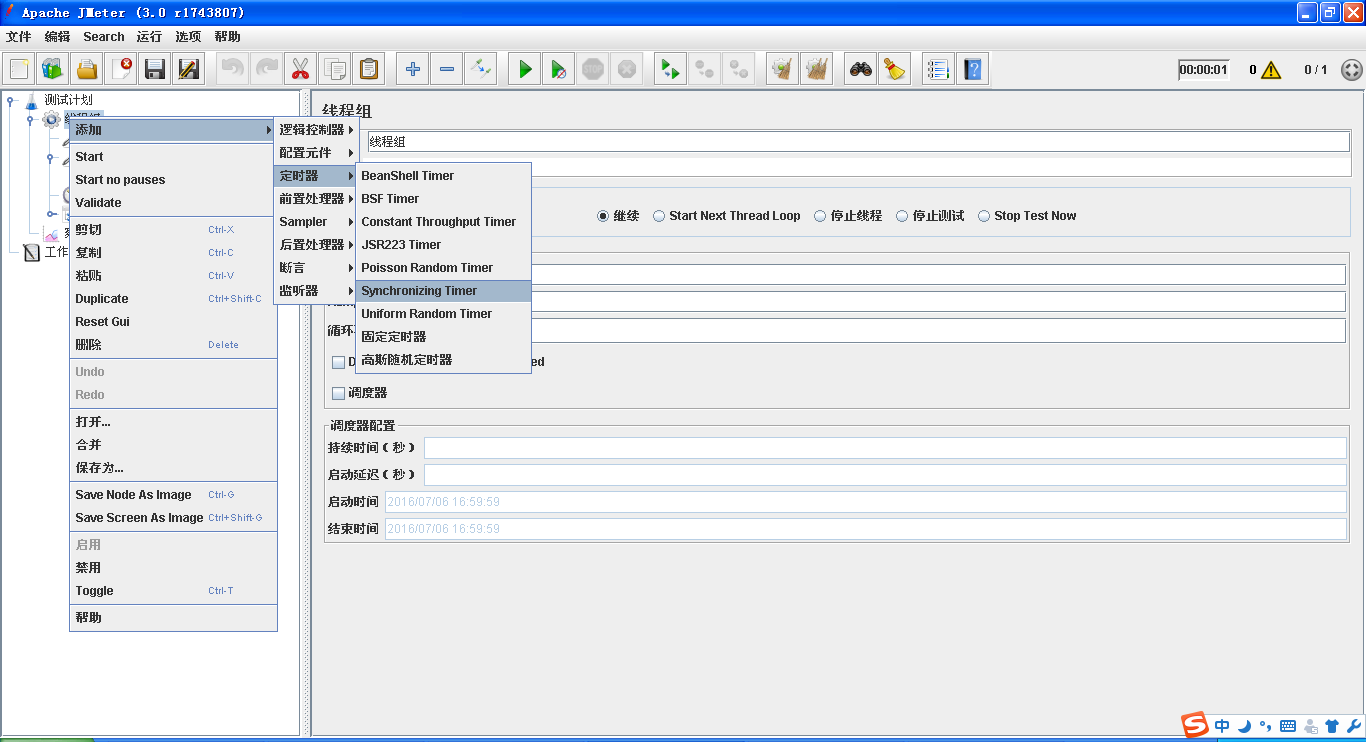Click the Help question-mark book icon
Viewport: 1366px width, 742px height.
pos(972,69)
